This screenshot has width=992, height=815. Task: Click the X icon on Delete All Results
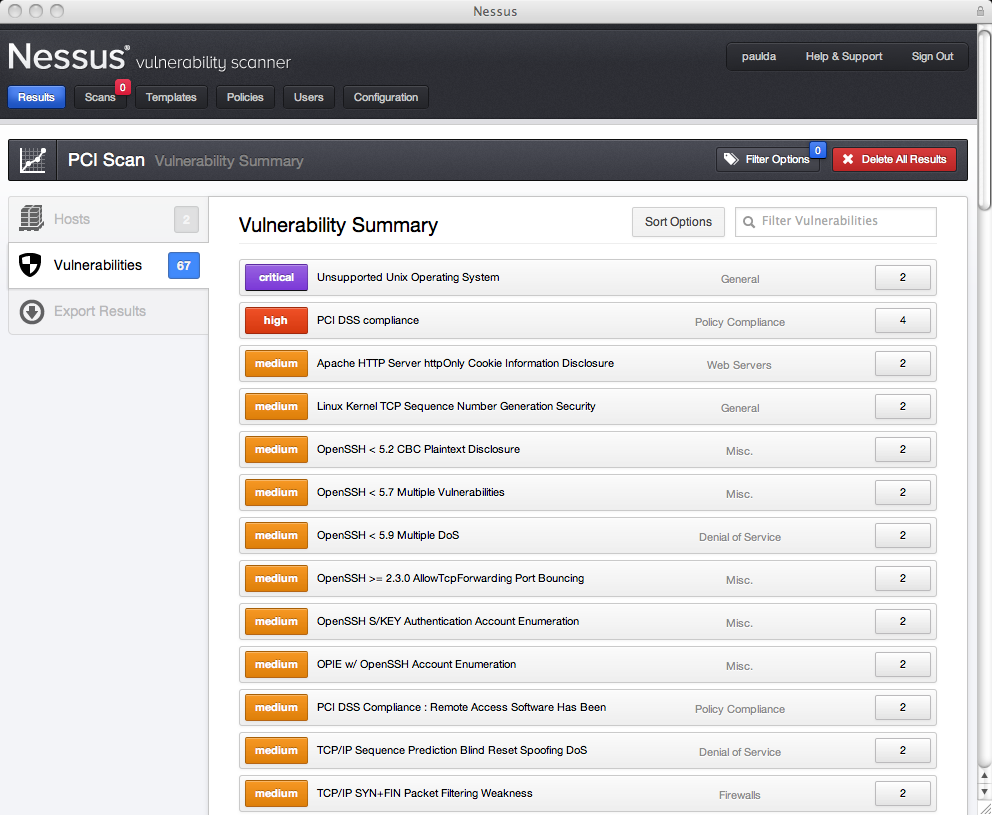pos(848,159)
